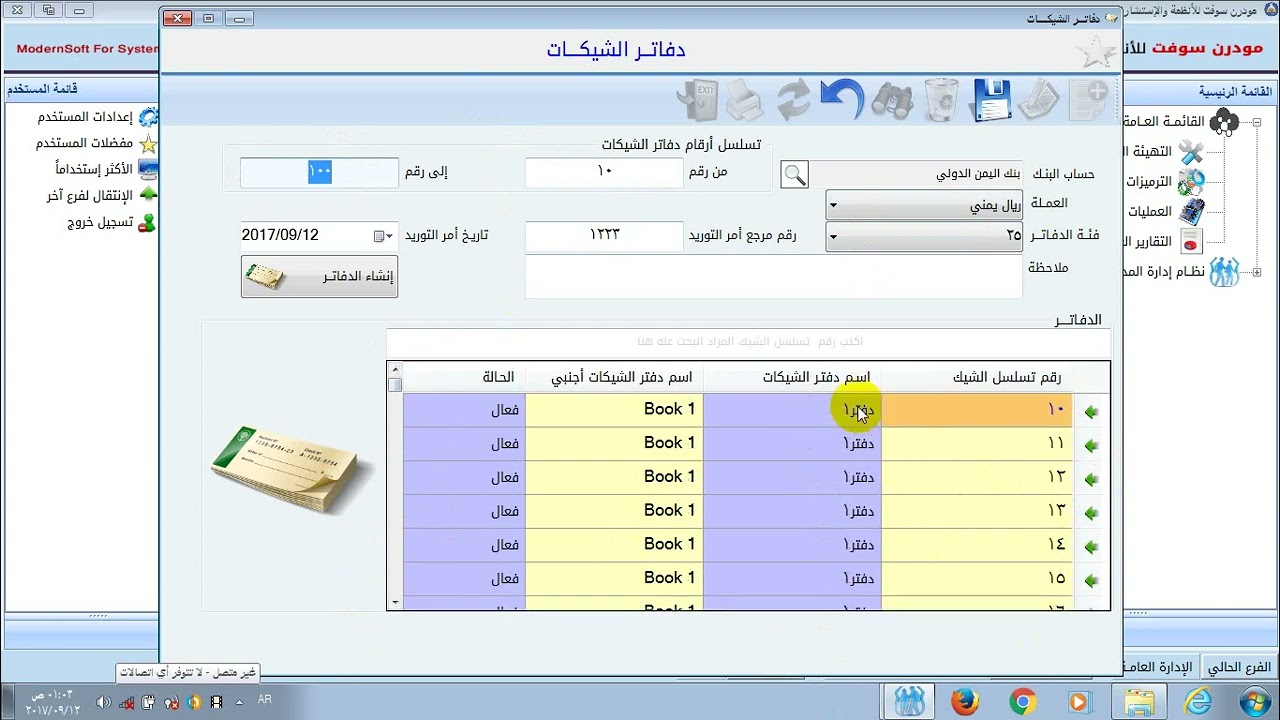Click the Refresh arrows icon

point(793,100)
